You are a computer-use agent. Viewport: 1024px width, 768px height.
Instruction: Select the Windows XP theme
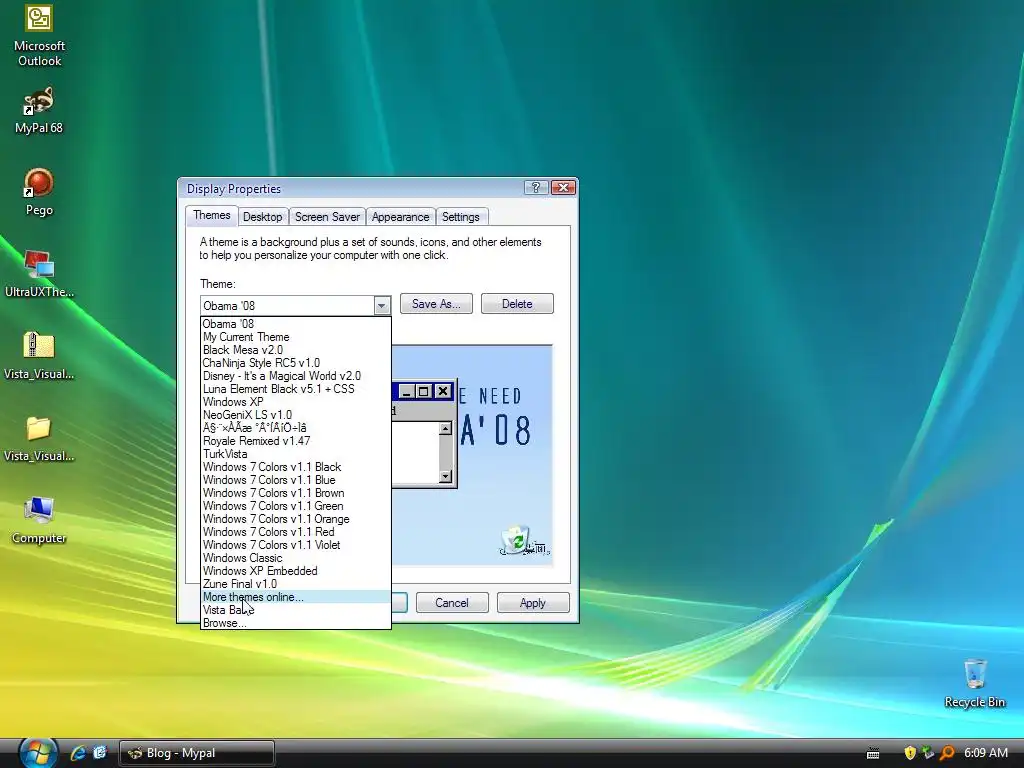pyautogui.click(x=295, y=402)
